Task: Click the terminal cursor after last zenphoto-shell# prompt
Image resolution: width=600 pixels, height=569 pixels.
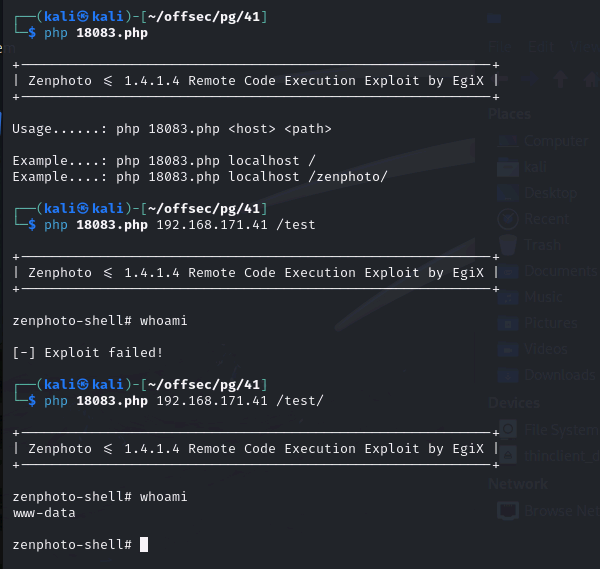Action: tap(144, 545)
